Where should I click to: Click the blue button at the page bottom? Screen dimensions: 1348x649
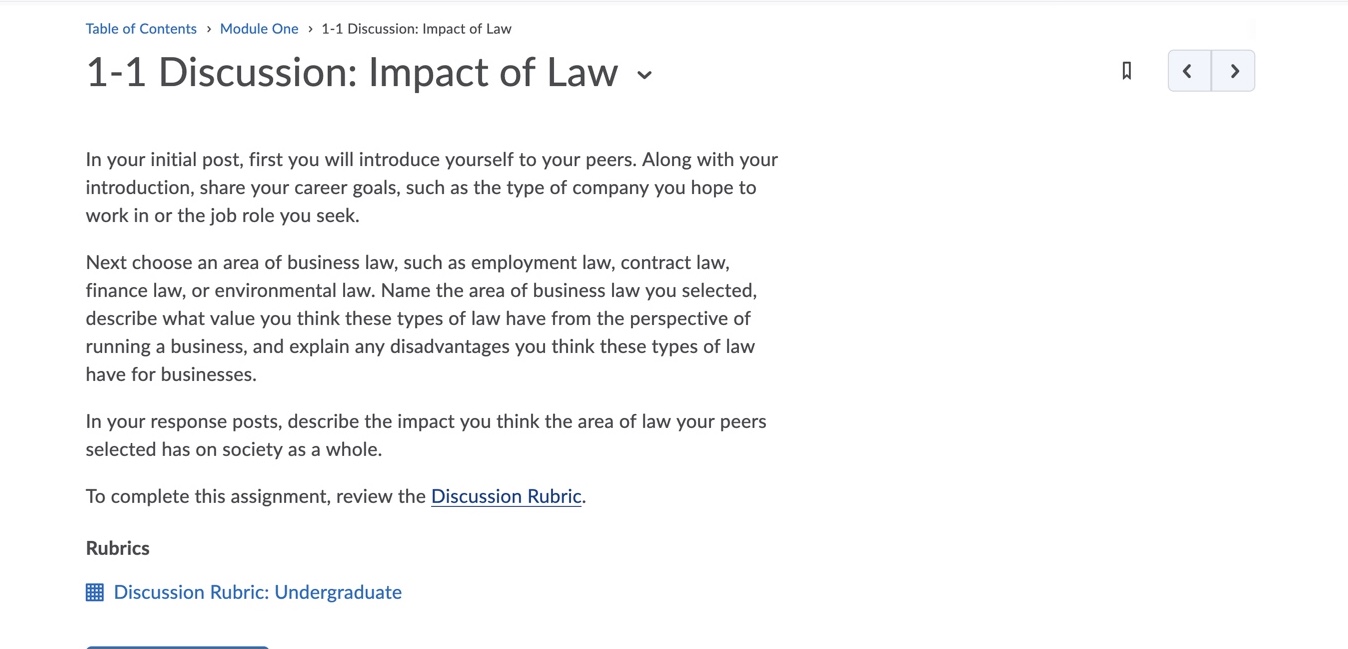[x=177, y=646]
